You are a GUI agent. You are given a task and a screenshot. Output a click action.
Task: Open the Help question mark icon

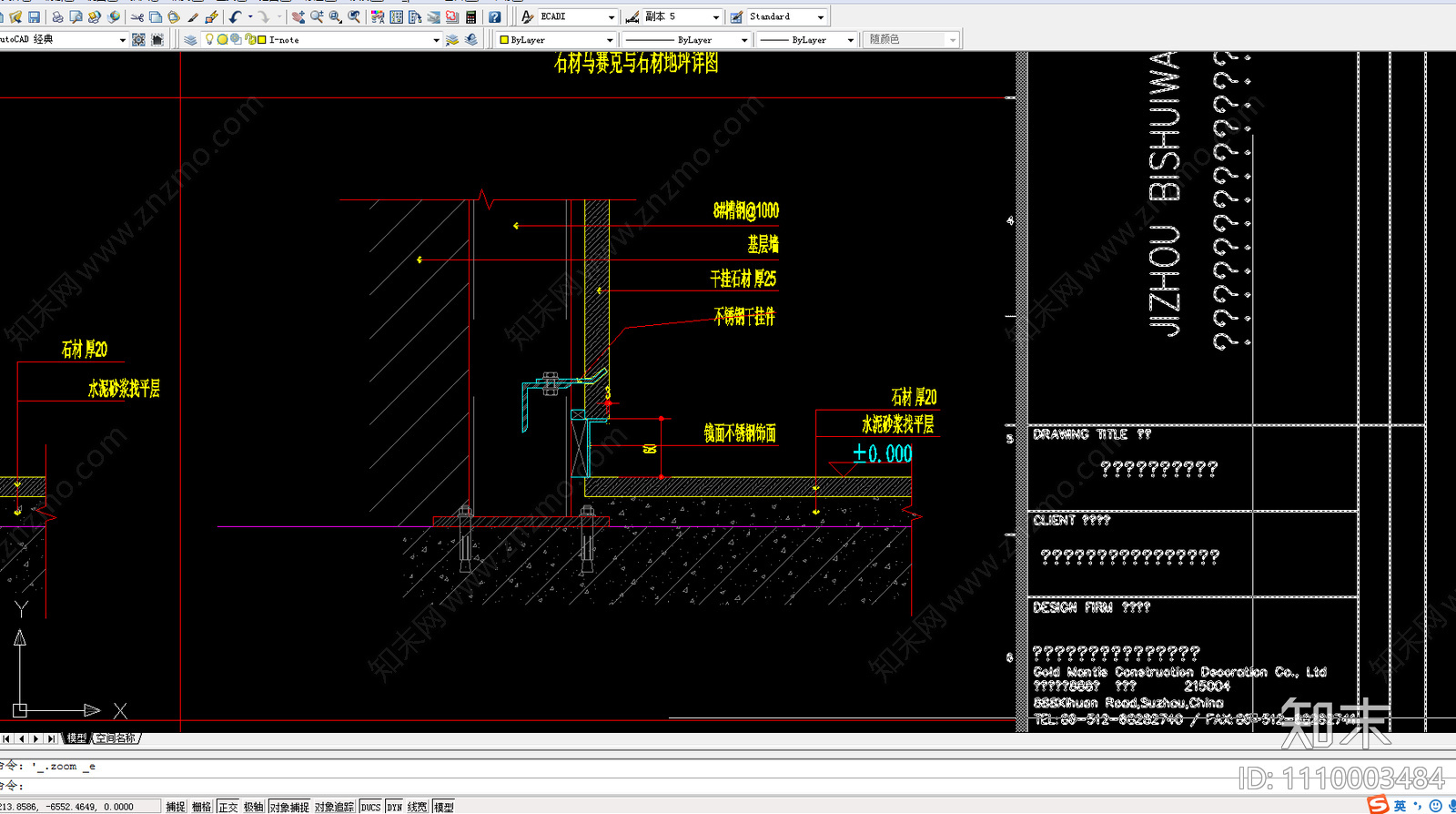[x=494, y=17]
